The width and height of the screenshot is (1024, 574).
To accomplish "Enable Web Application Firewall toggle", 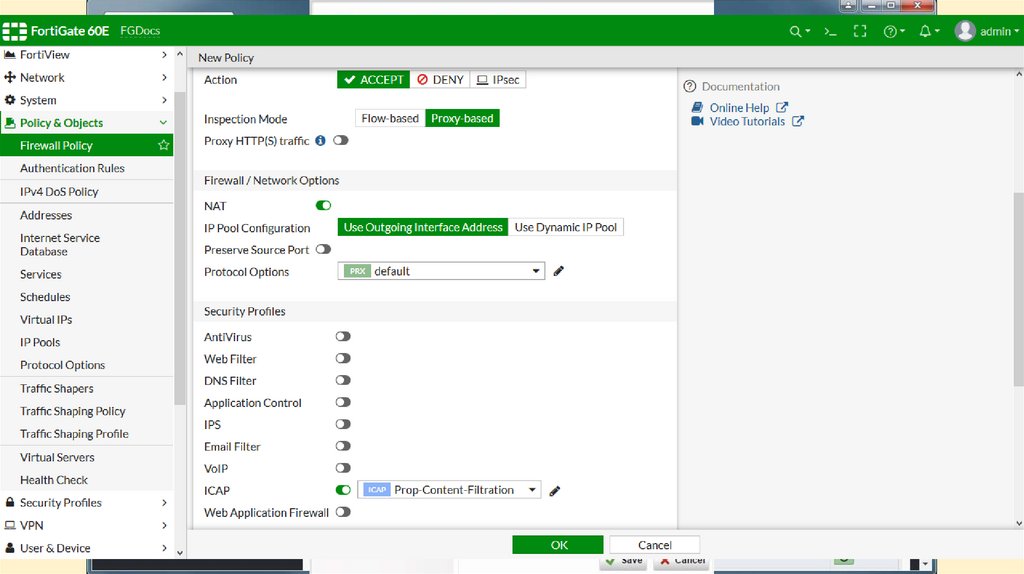I will point(343,512).
